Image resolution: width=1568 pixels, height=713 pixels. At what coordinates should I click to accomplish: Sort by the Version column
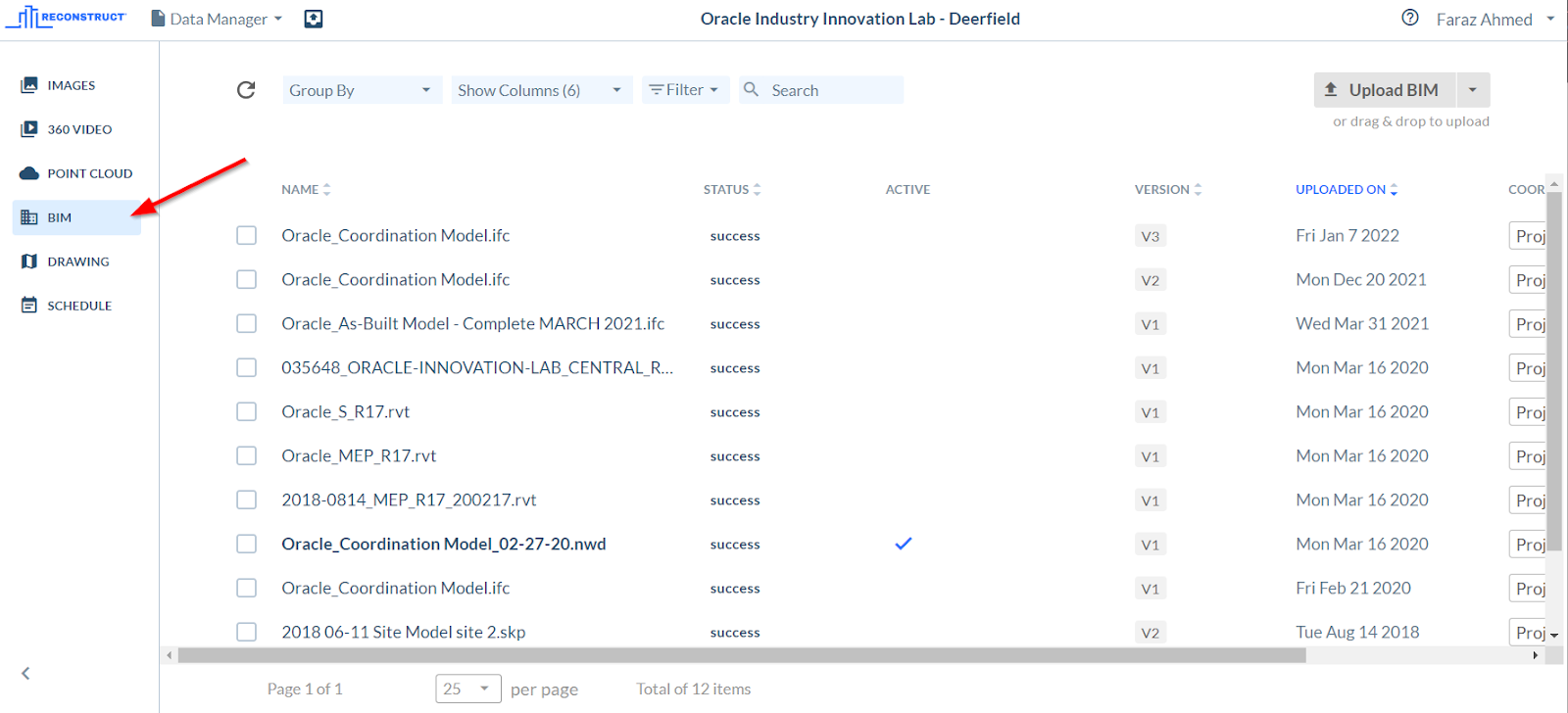point(1168,190)
